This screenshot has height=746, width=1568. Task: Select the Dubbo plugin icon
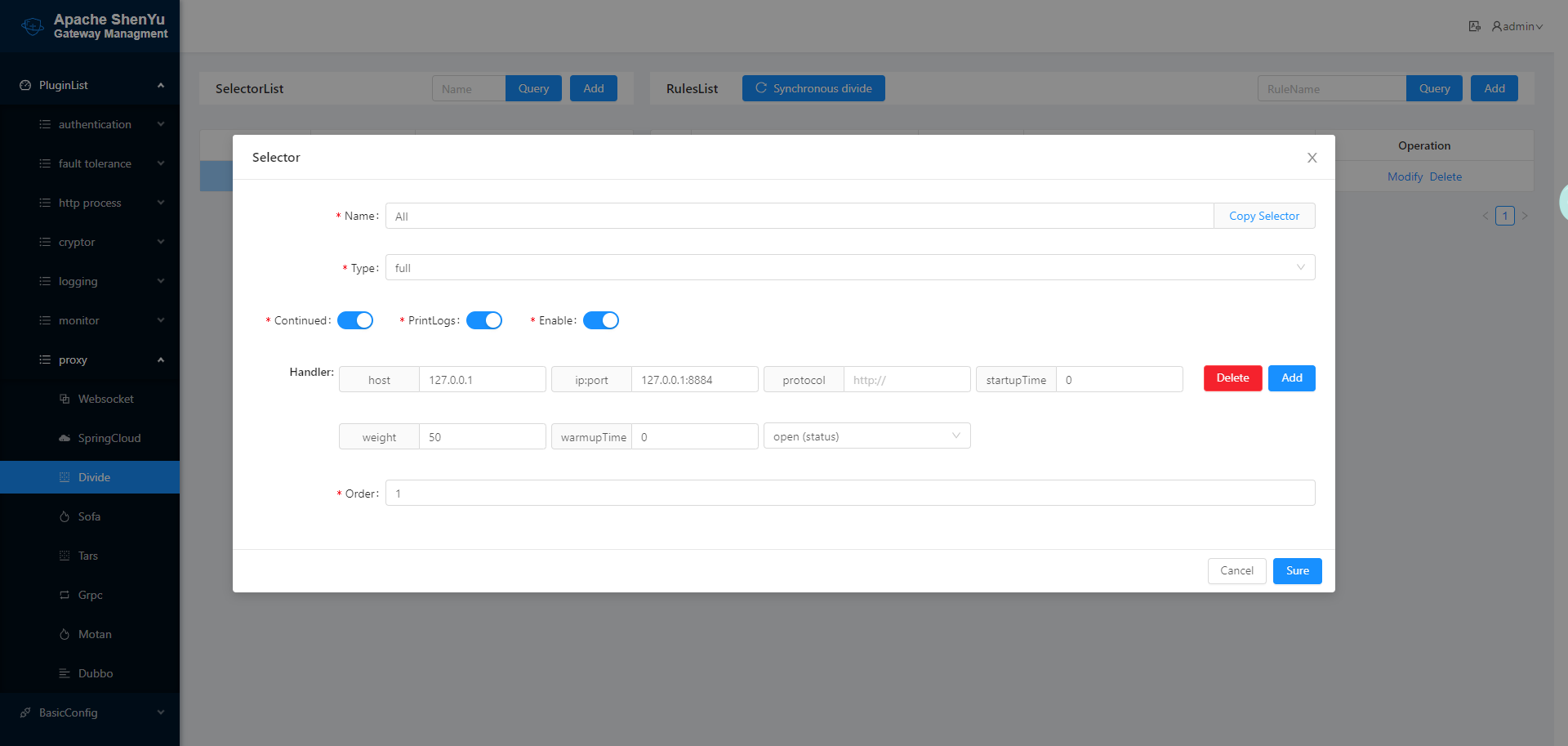pos(65,673)
